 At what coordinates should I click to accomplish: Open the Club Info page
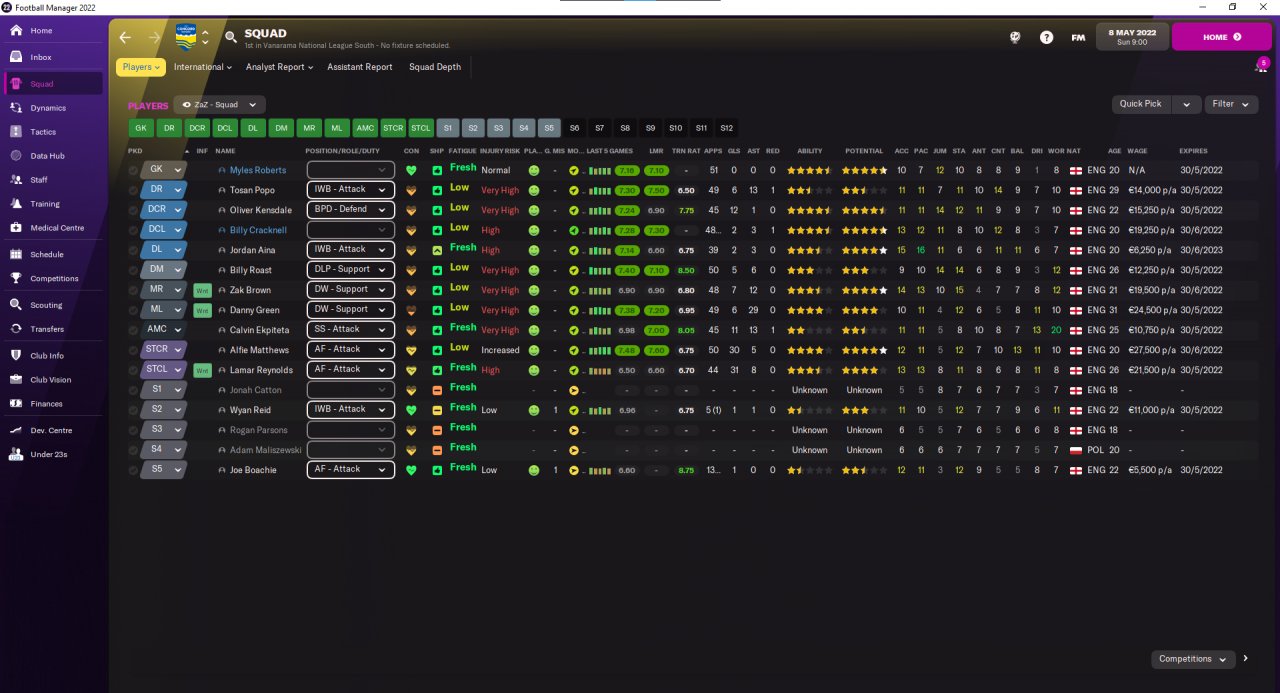click(x=54, y=355)
